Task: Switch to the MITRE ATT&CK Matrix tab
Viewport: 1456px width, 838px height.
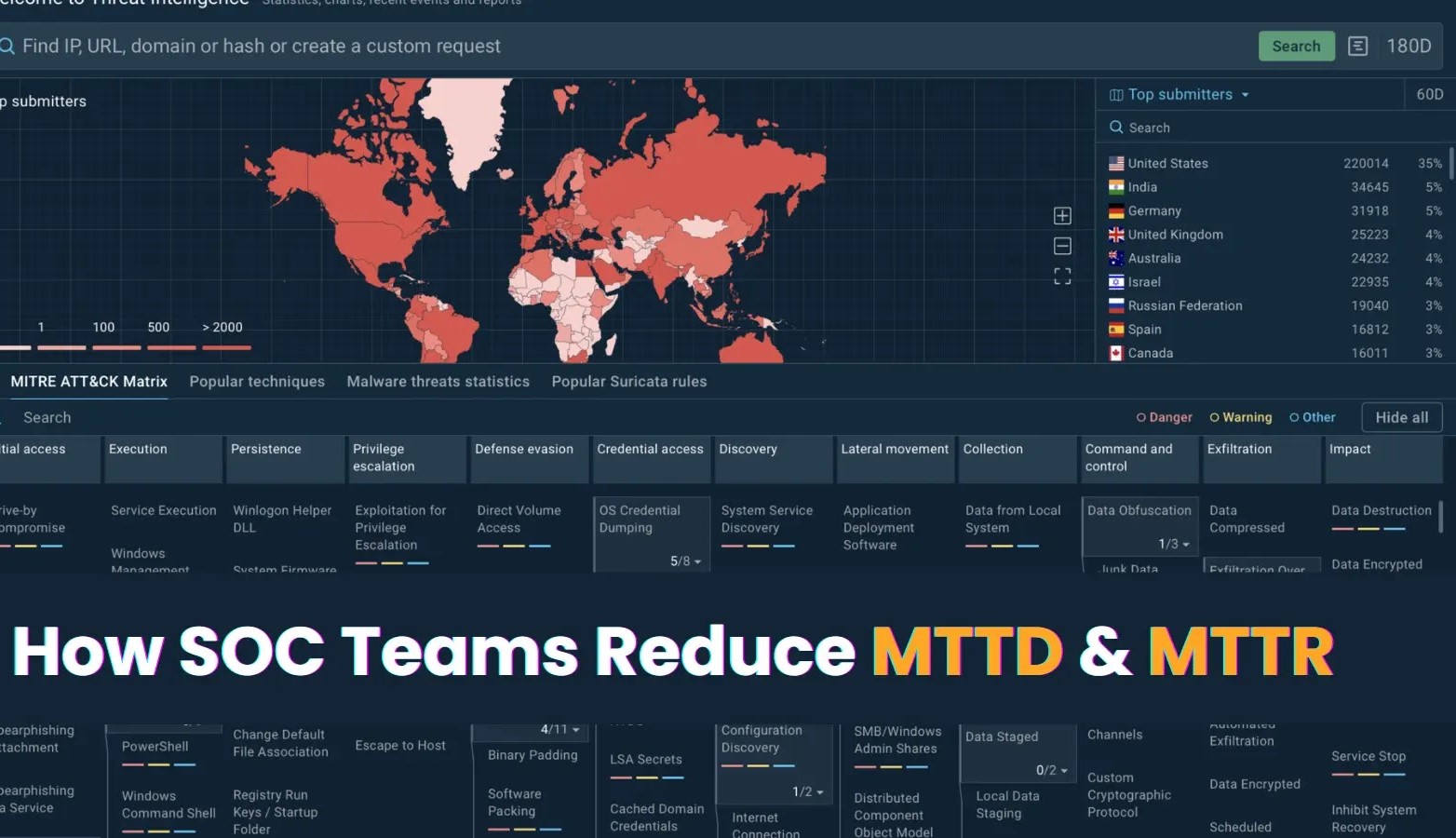Action: click(88, 382)
